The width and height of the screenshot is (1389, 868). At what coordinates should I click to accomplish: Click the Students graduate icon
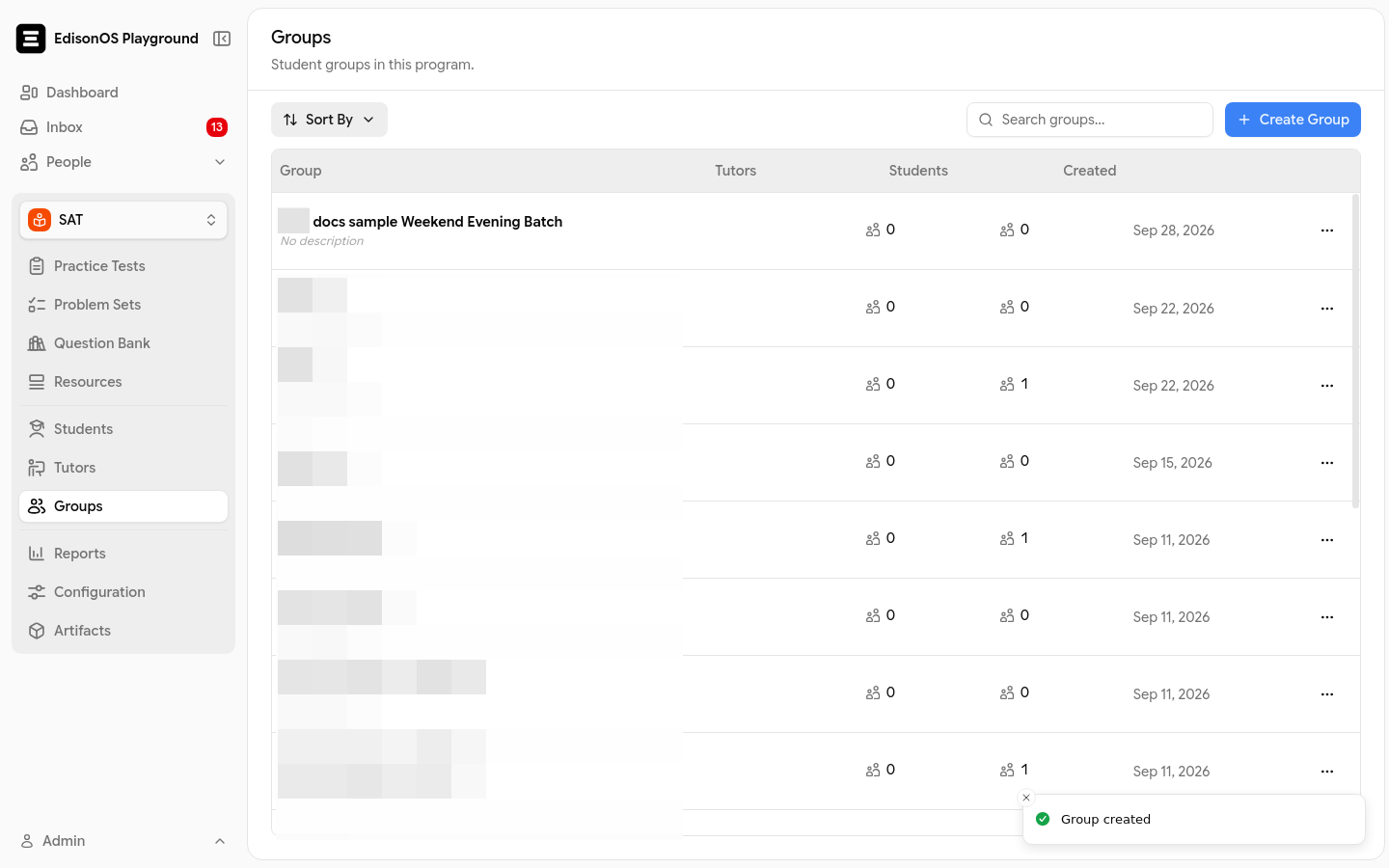(37, 429)
